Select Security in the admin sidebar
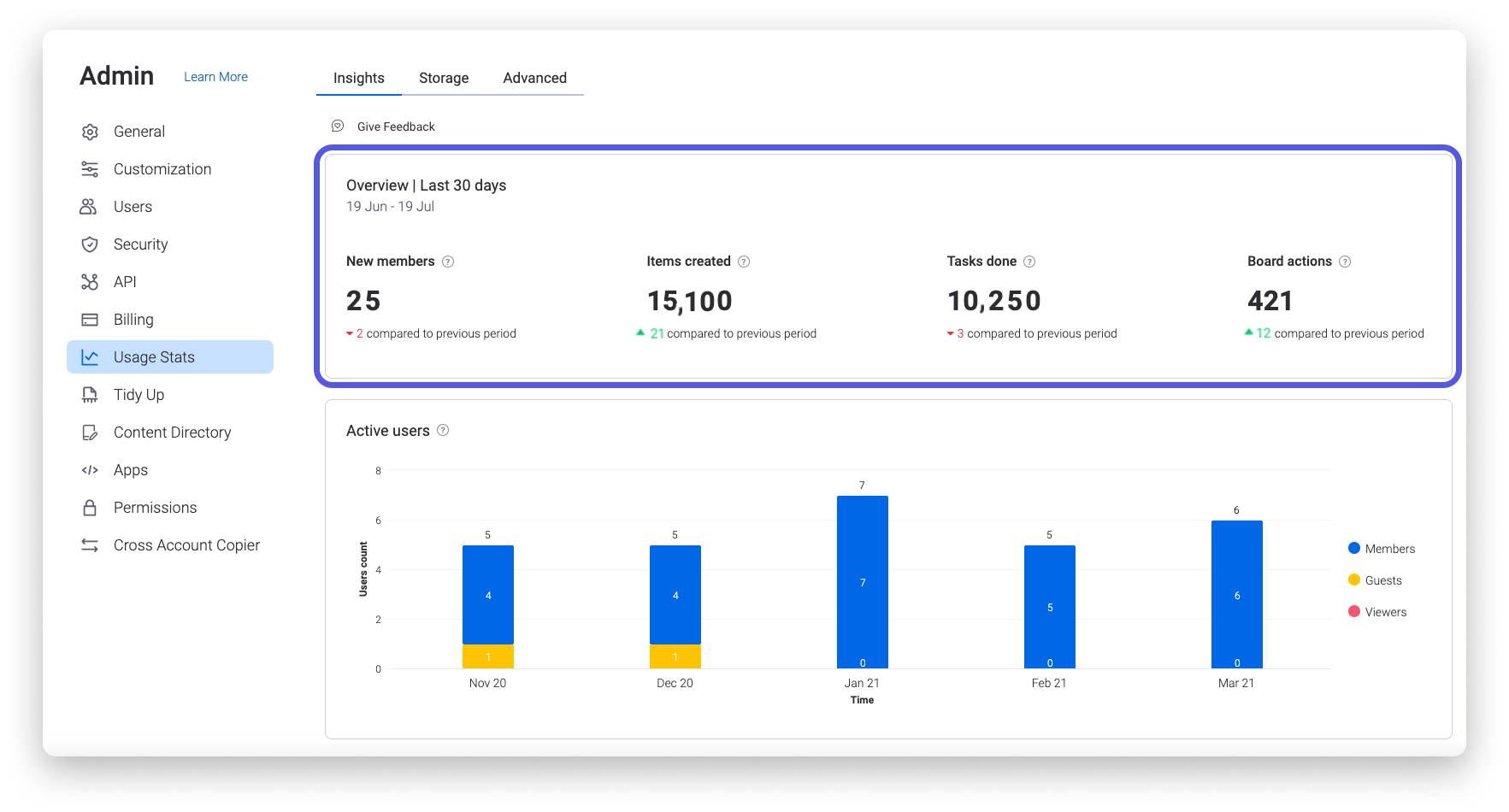The height and width of the screenshot is (812, 1509). tap(170, 244)
